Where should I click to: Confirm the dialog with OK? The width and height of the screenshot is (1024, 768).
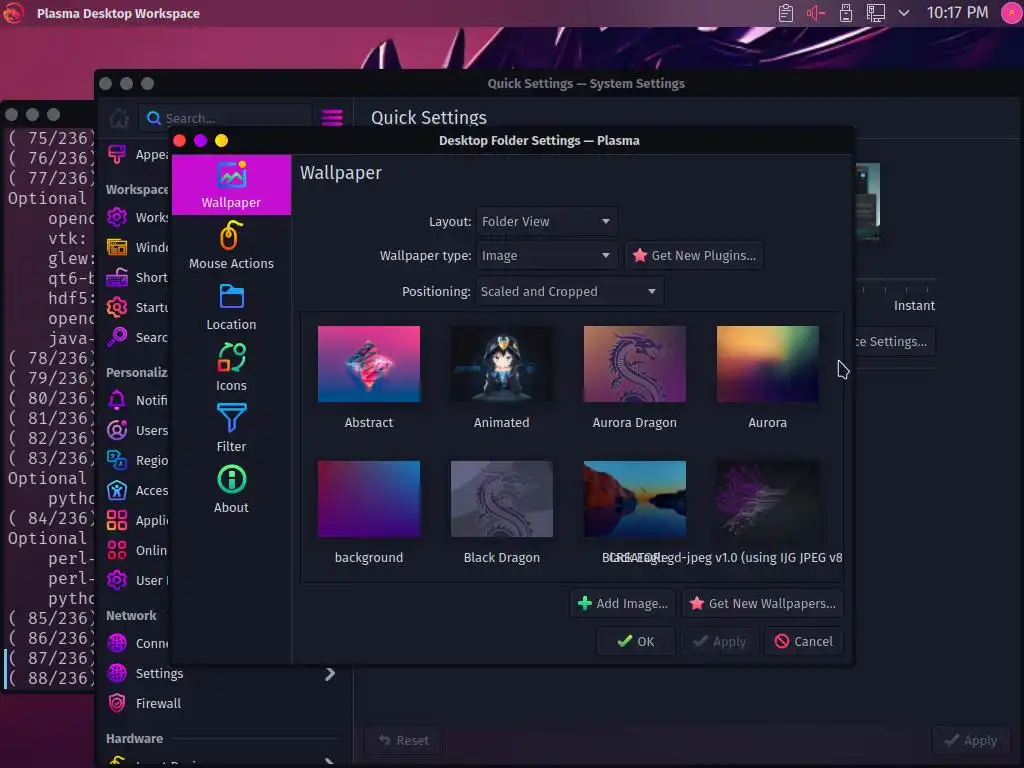pyautogui.click(x=635, y=641)
